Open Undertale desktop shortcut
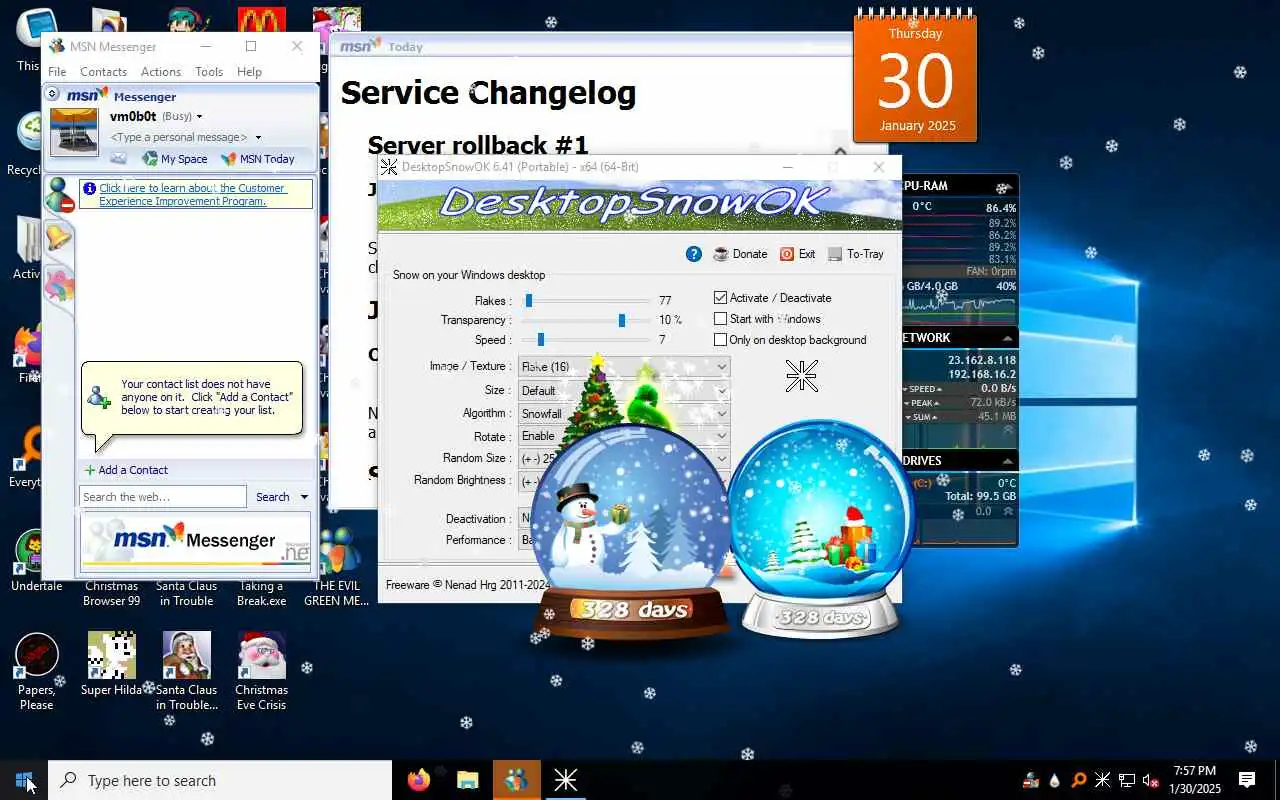Image resolution: width=1280 pixels, height=800 pixels. coord(36,560)
